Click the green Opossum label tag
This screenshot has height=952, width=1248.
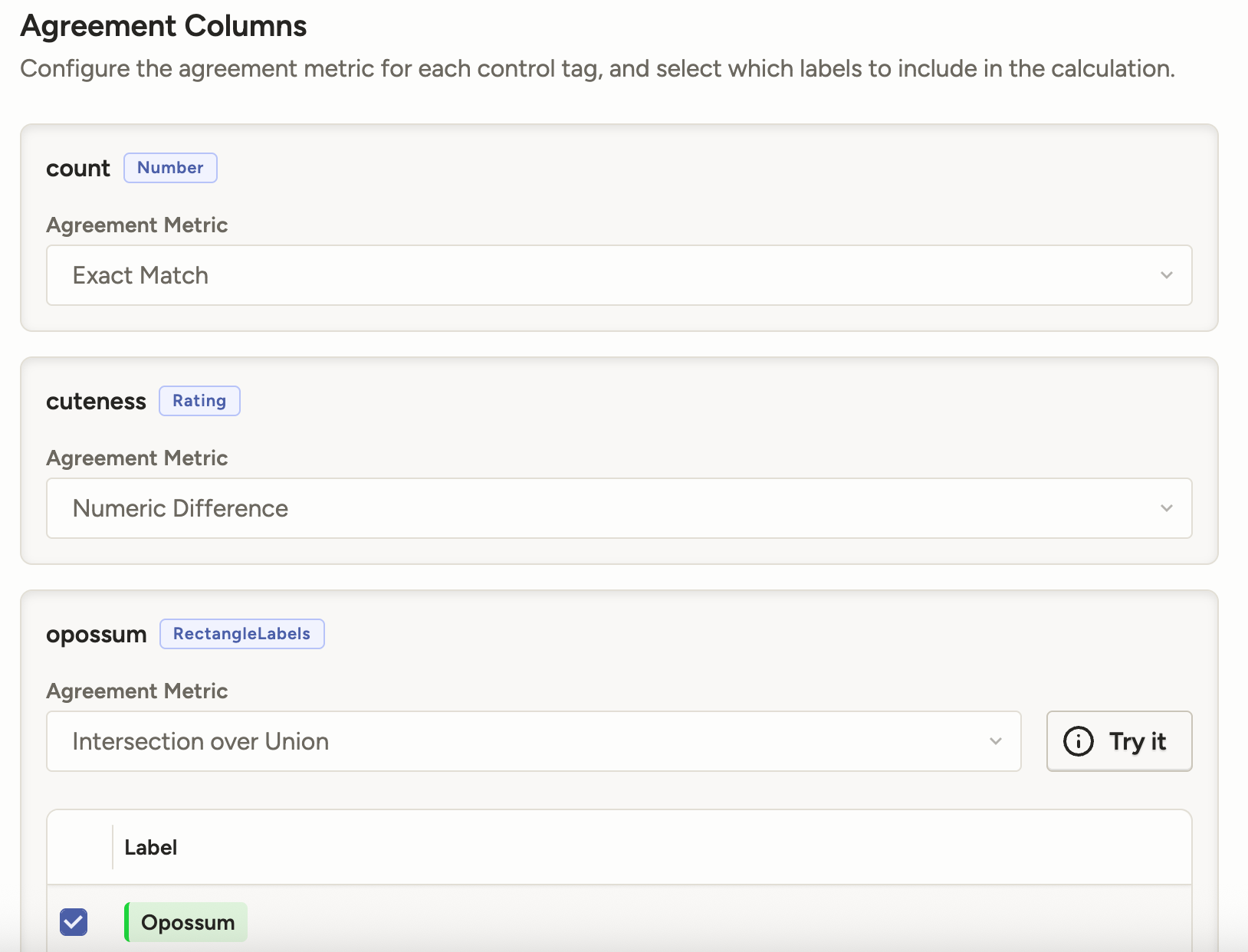186,922
